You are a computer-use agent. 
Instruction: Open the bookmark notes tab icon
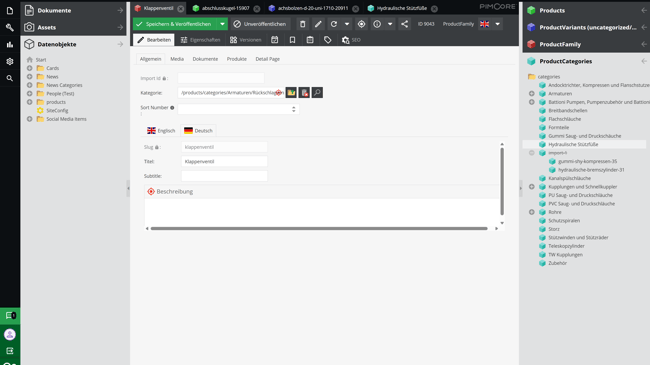tap(292, 40)
